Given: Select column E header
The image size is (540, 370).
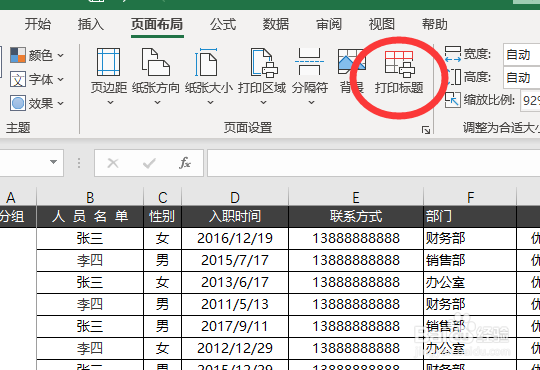Looking at the screenshot, I should [x=356, y=198].
